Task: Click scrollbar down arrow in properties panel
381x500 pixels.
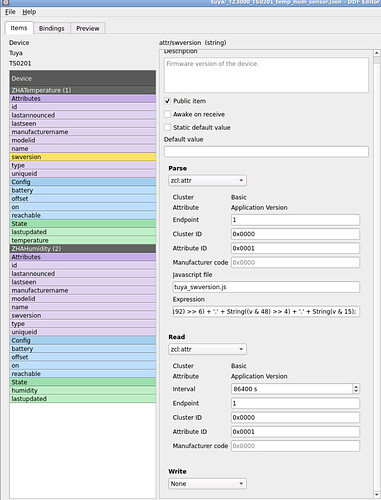Action: click(377, 495)
